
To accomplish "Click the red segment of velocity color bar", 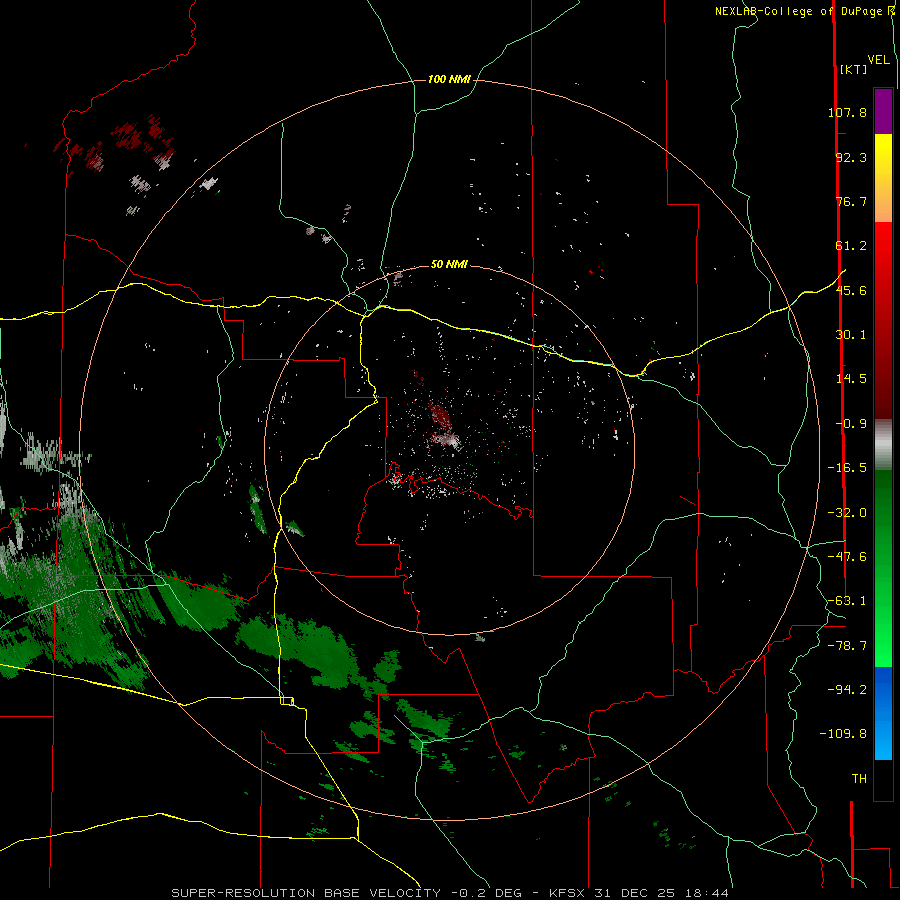I will coord(883,320).
